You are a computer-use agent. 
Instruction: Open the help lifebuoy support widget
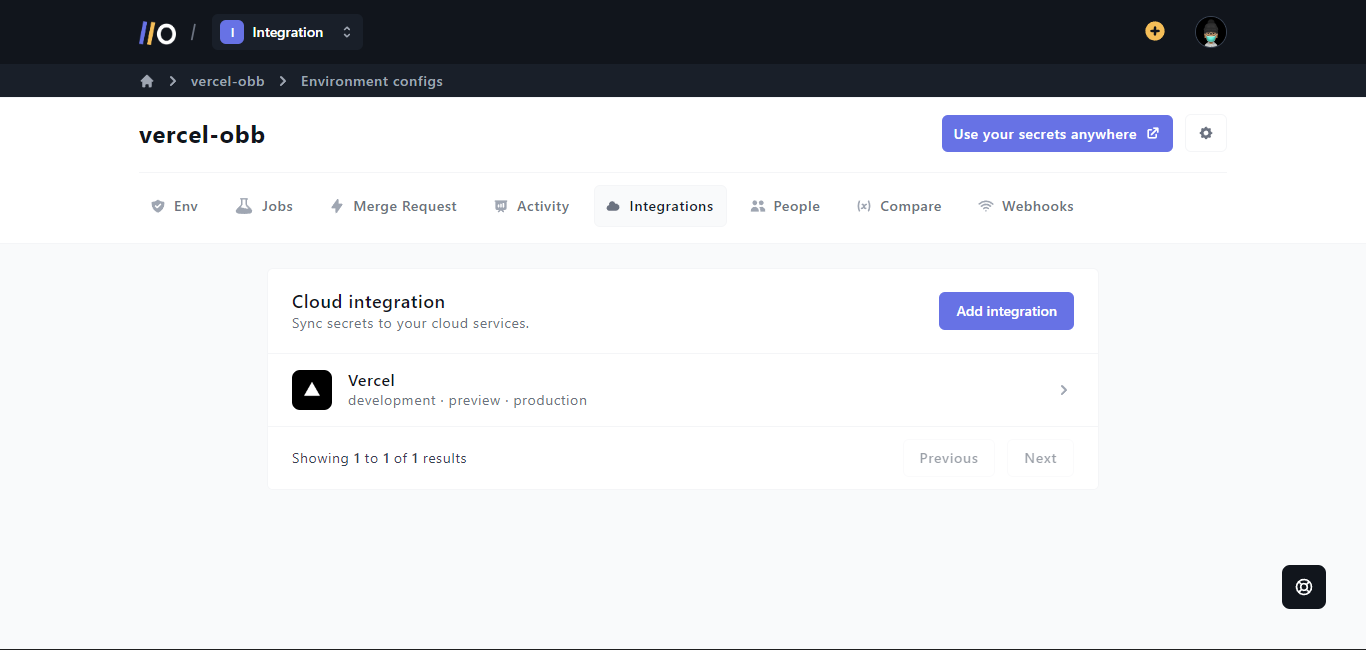(1304, 587)
